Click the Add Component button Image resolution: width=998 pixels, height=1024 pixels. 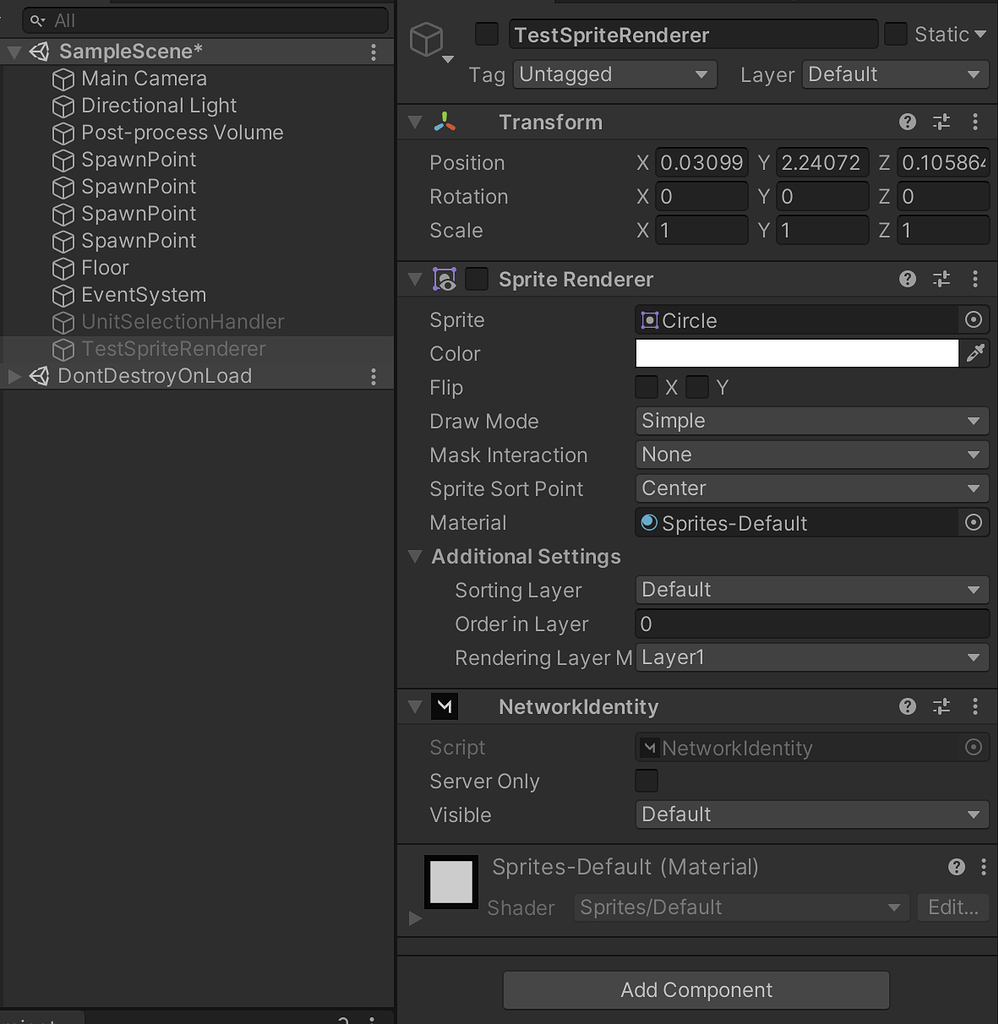tap(696, 990)
